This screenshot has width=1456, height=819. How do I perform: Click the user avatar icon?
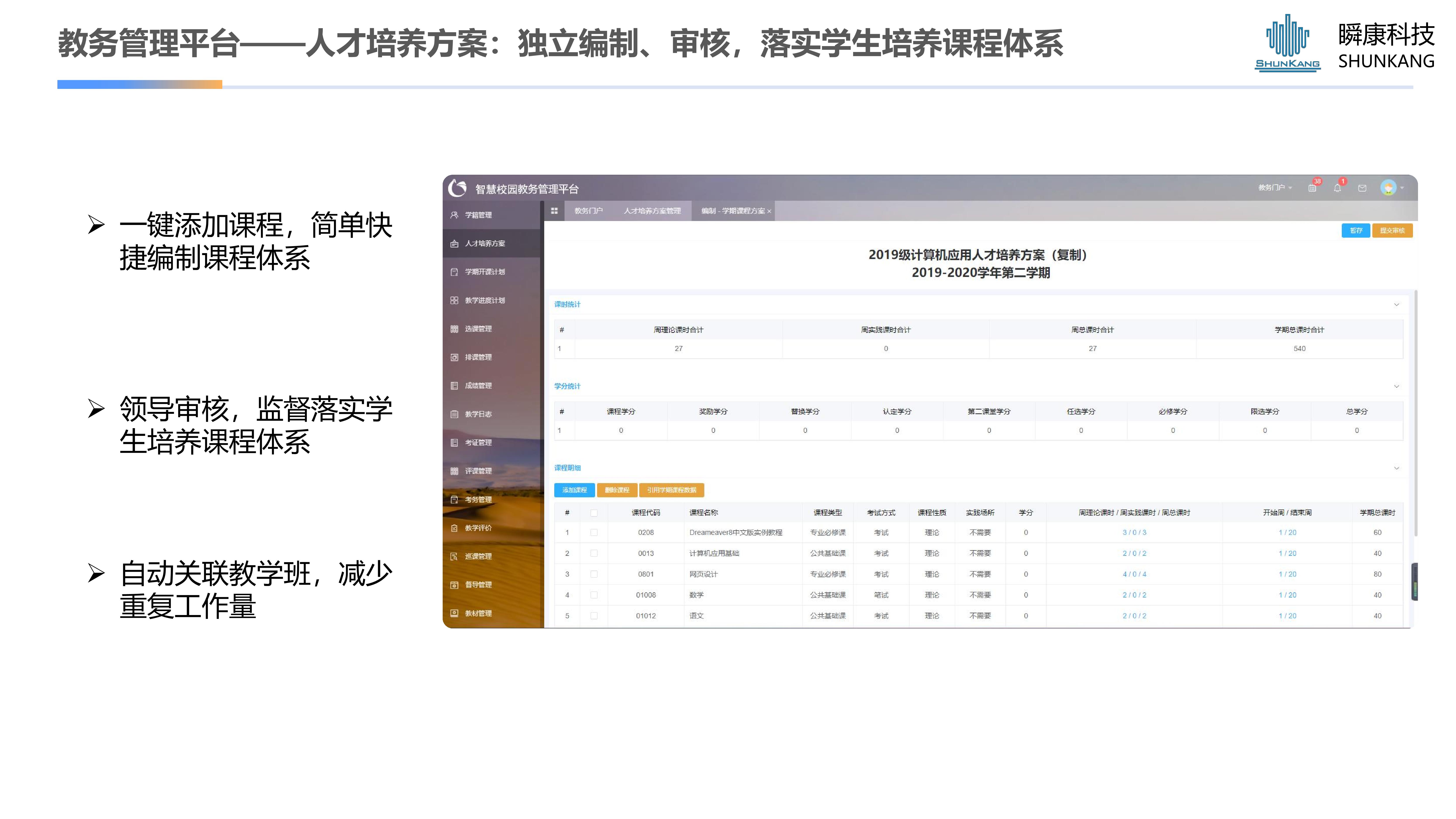coord(1388,188)
